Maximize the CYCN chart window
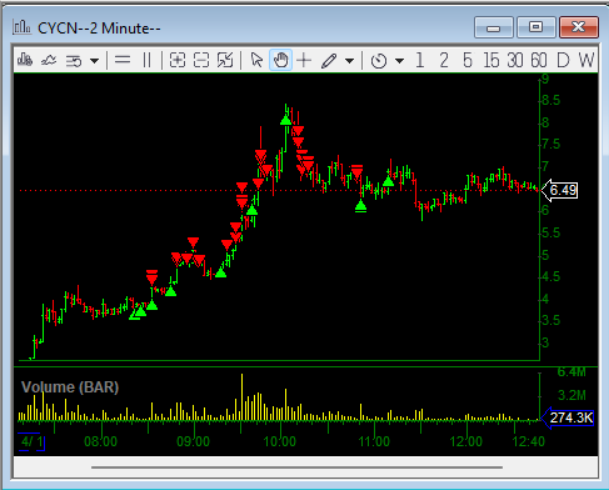This screenshot has height=490, width=609. 536,27
